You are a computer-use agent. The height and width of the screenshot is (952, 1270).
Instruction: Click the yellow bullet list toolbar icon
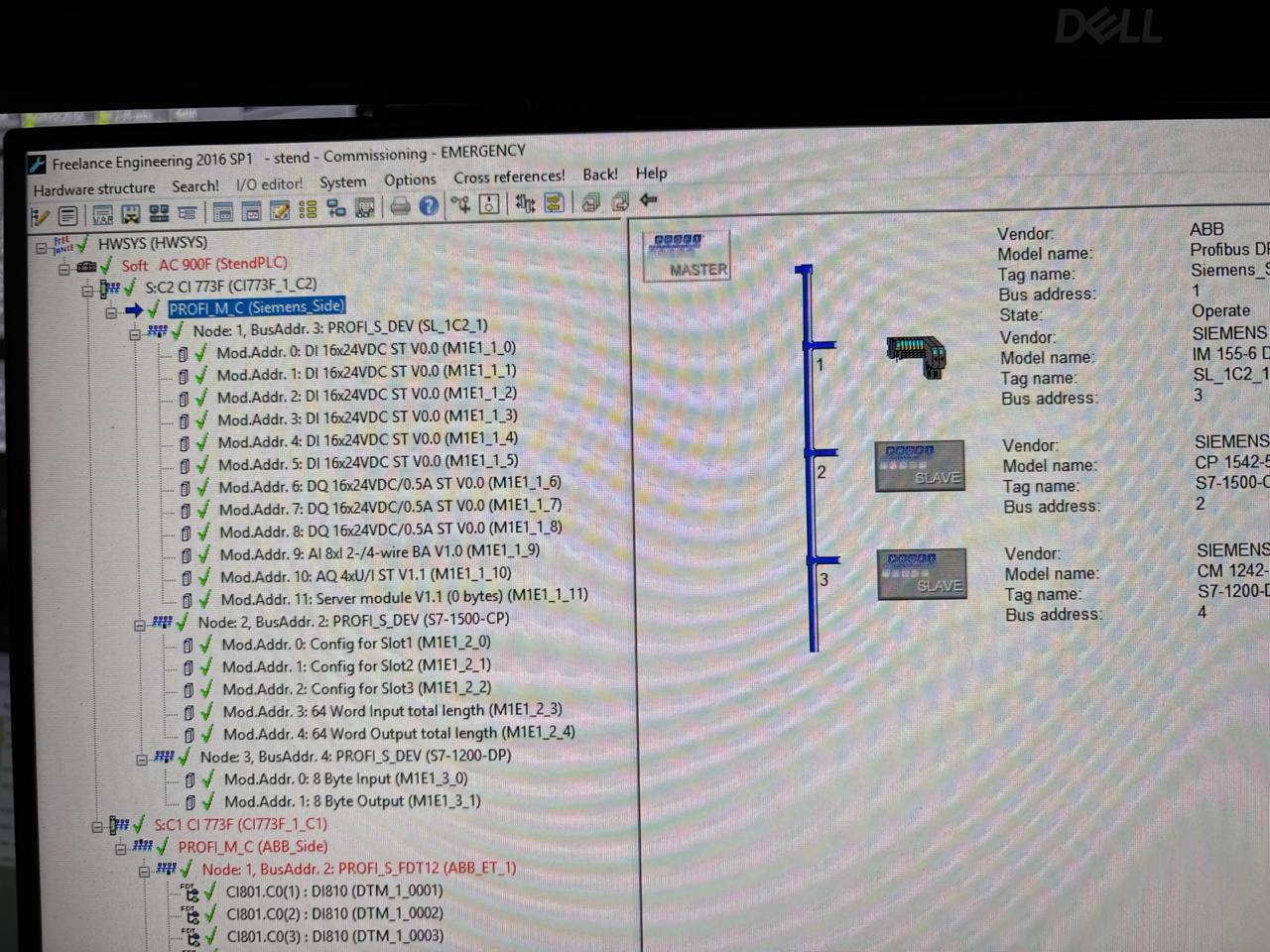(x=308, y=209)
